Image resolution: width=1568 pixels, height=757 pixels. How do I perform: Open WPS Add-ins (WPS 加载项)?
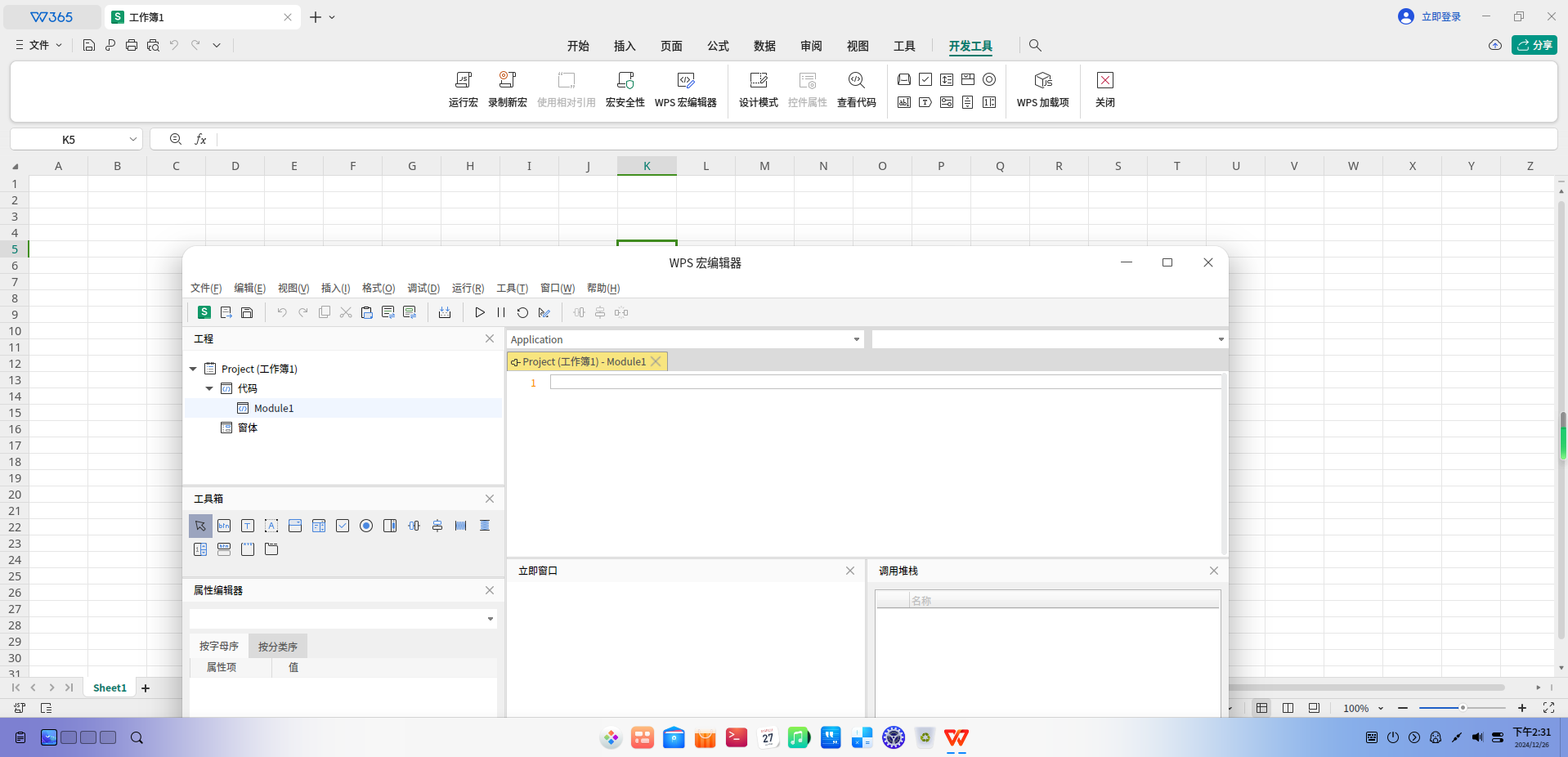click(1043, 89)
